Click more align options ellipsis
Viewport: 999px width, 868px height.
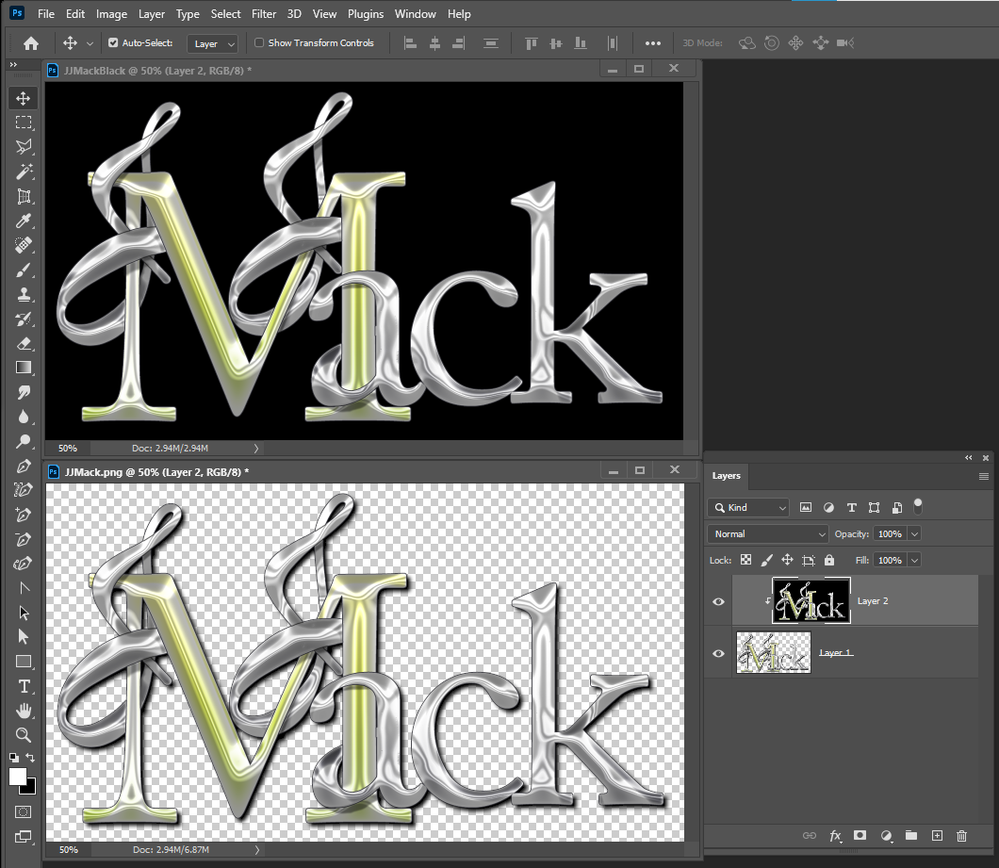652,43
